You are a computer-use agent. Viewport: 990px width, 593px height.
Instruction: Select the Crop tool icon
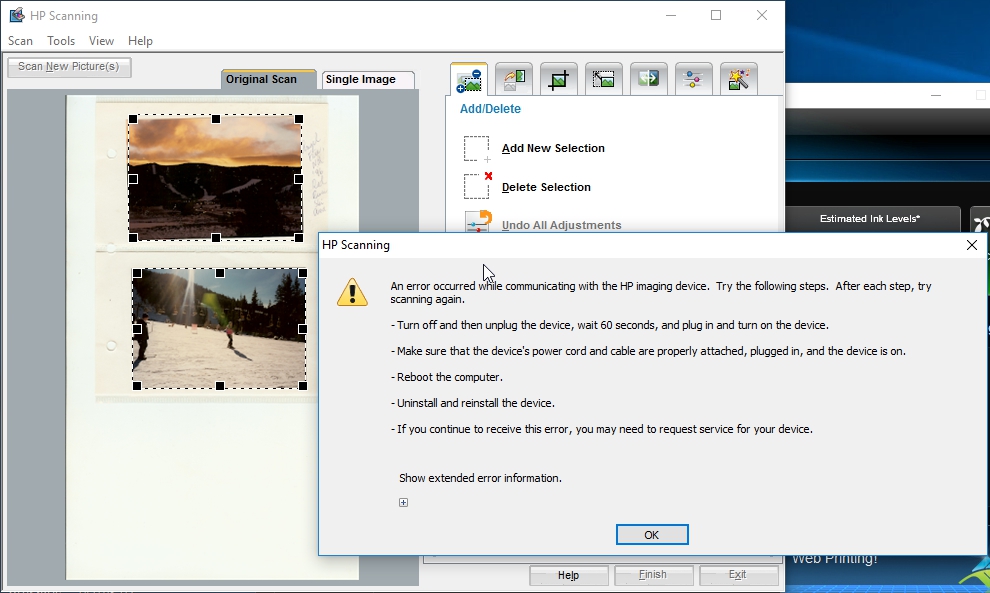tap(558, 78)
